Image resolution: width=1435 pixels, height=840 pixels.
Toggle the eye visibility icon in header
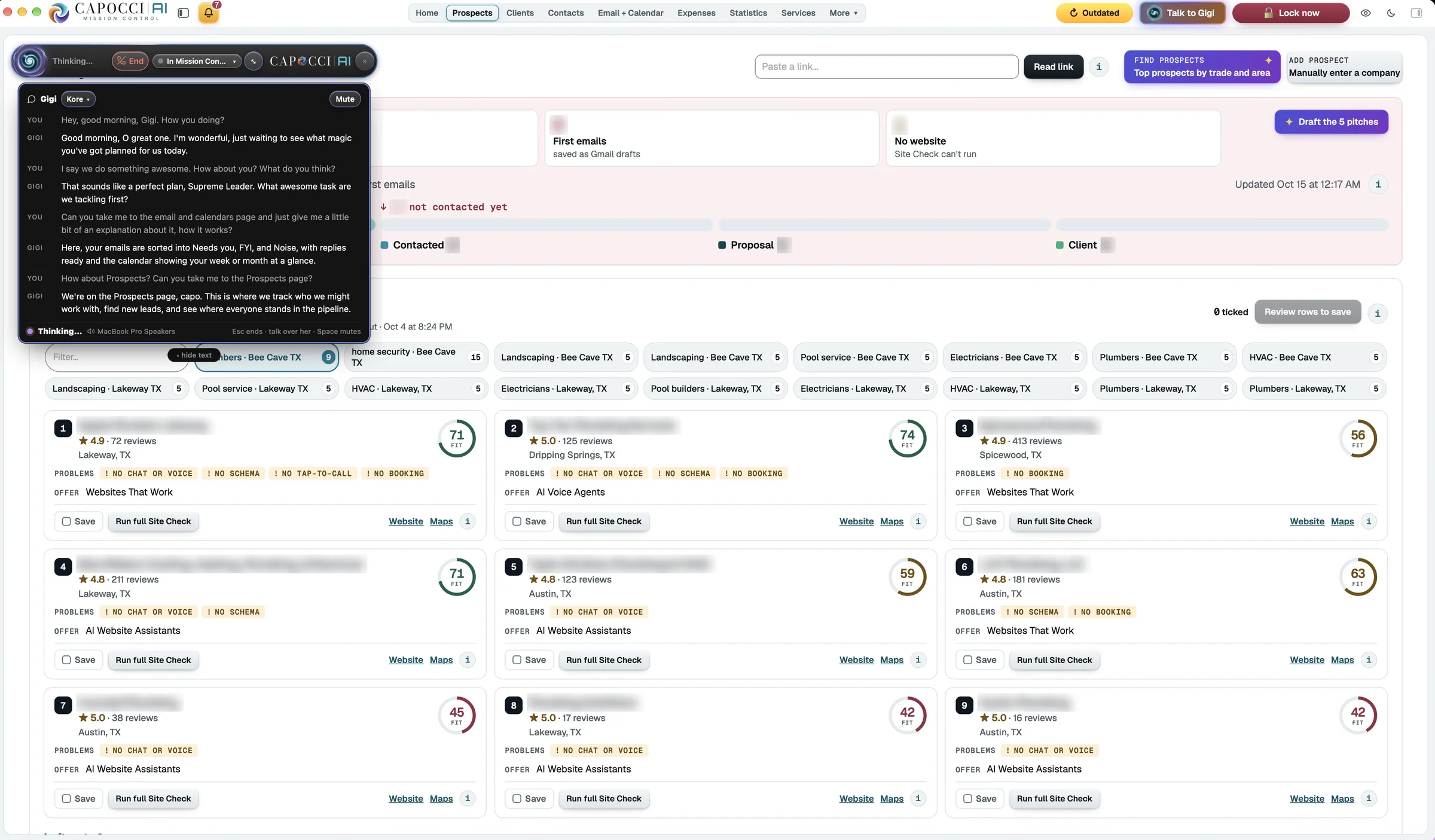pyautogui.click(x=1366, y=13)
